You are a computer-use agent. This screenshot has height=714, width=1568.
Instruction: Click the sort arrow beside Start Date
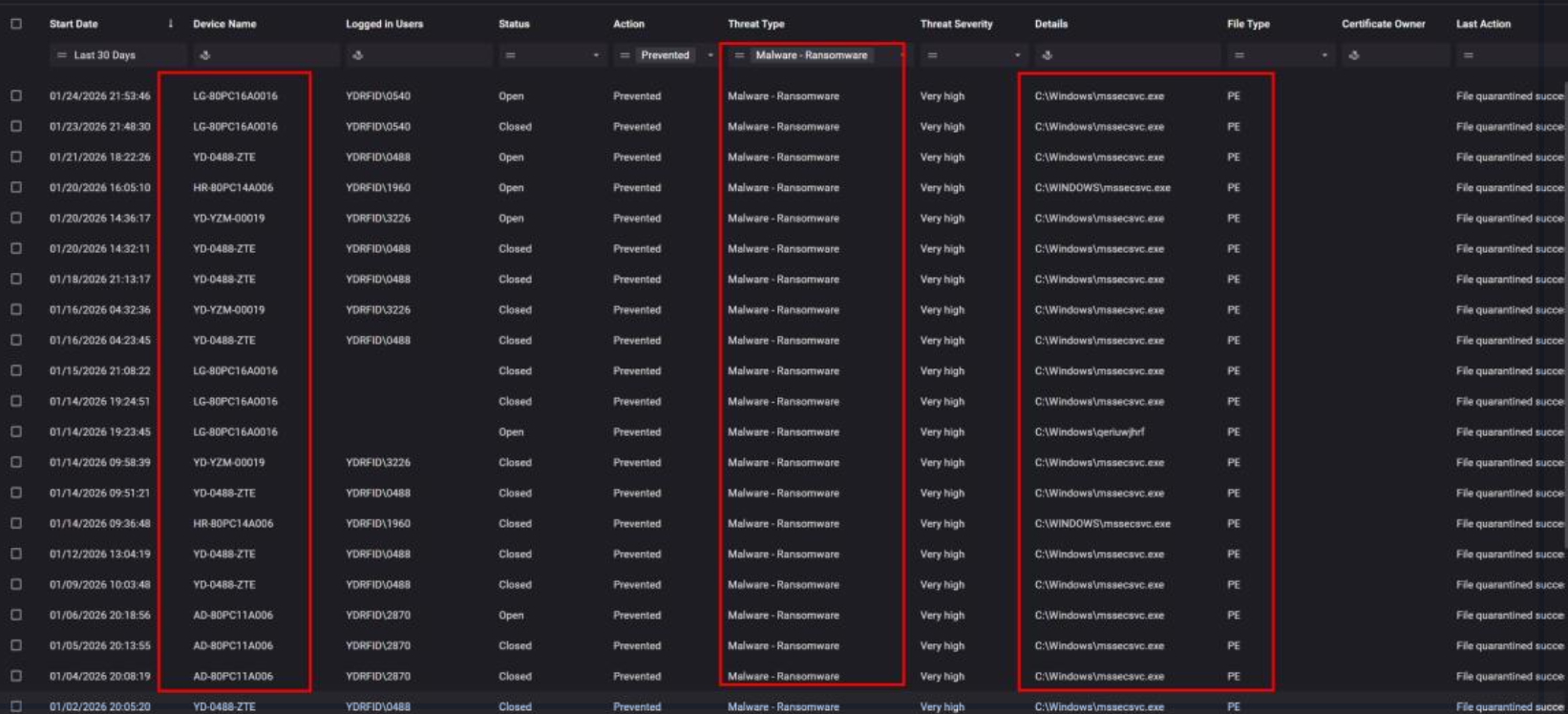170,24
